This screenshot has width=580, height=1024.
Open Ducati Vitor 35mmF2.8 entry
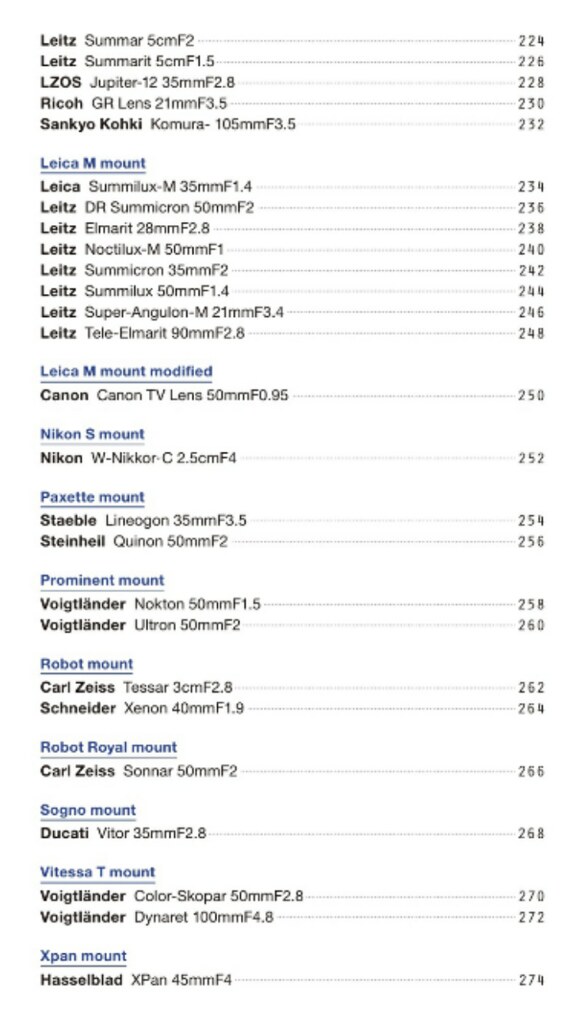click(x=292, y=833)
